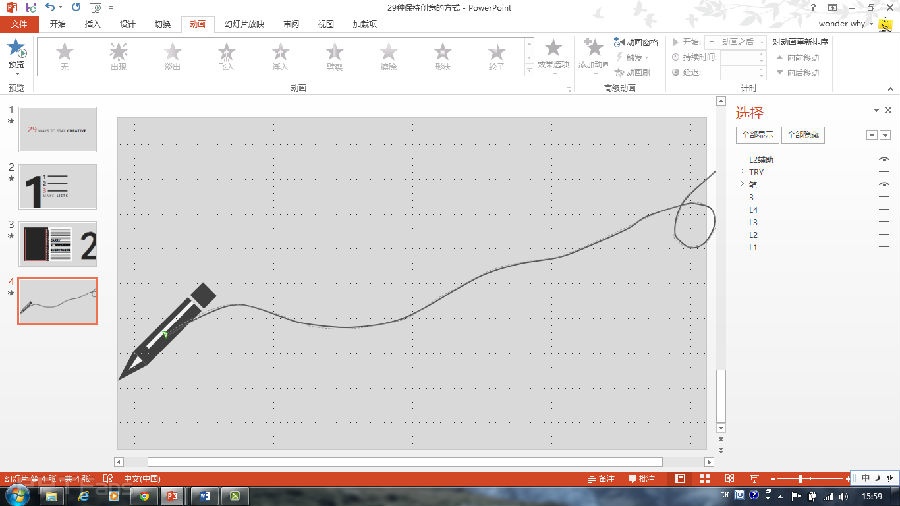This screenshot has height=506, width=900.
Task: Click the Redo icon in quick access toolbar
Action: pyautogui.click(x=76, y=7)
